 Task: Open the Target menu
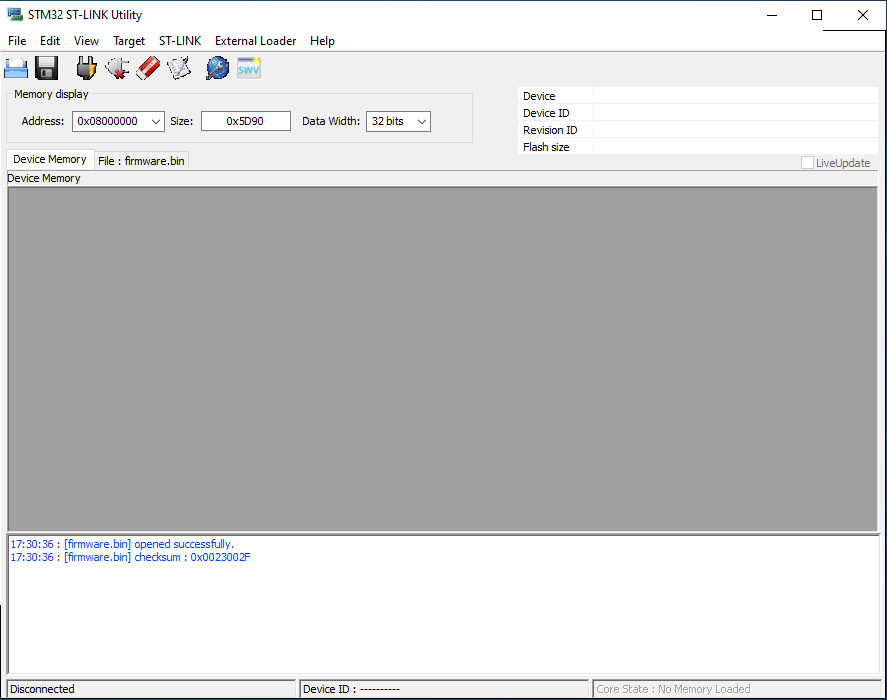129,41
